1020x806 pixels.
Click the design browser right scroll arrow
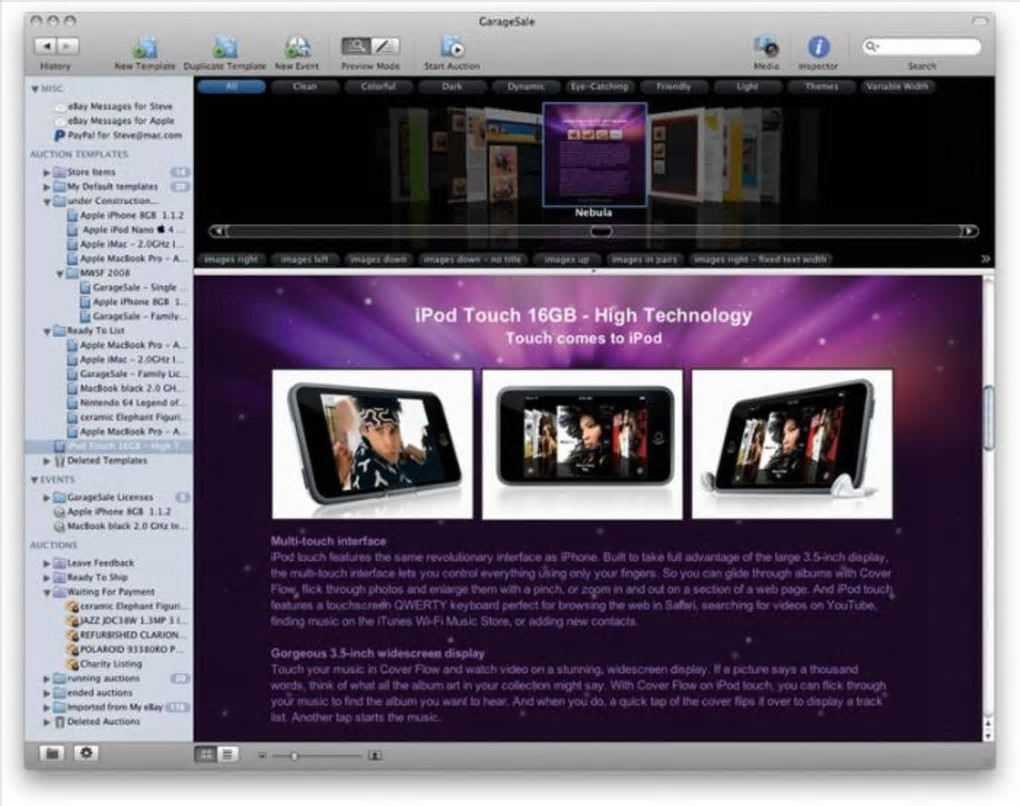click(969, 231)
